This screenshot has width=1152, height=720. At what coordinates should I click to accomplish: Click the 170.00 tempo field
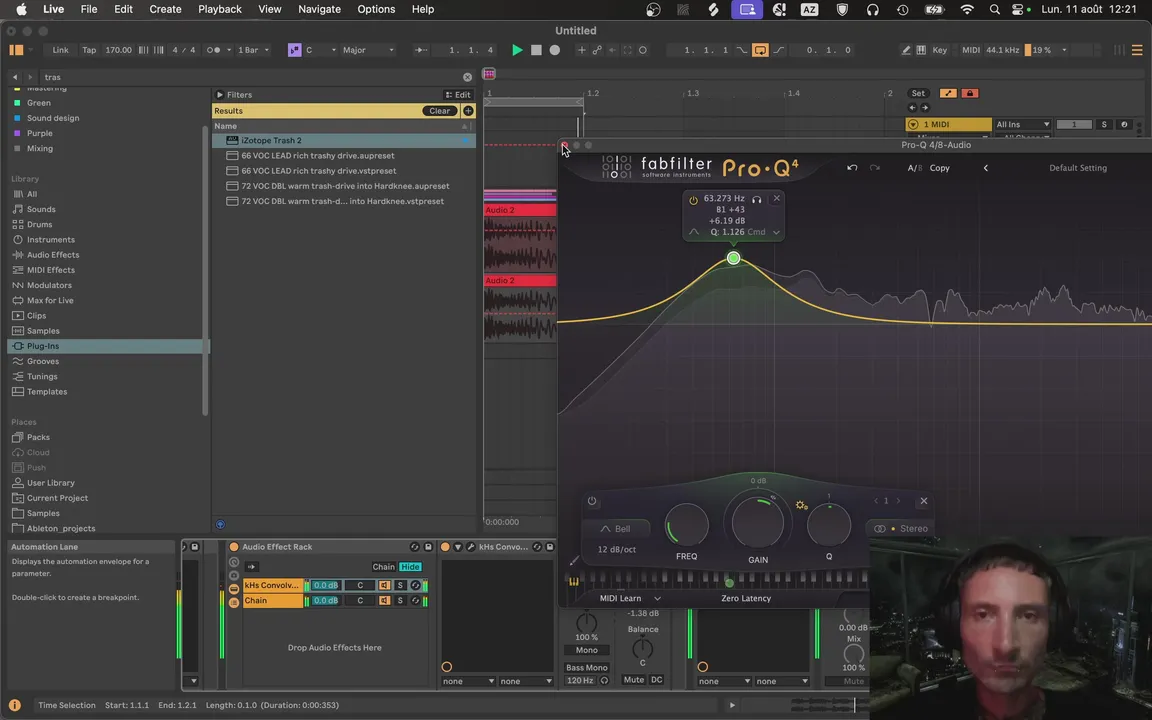tap(118, 50)
